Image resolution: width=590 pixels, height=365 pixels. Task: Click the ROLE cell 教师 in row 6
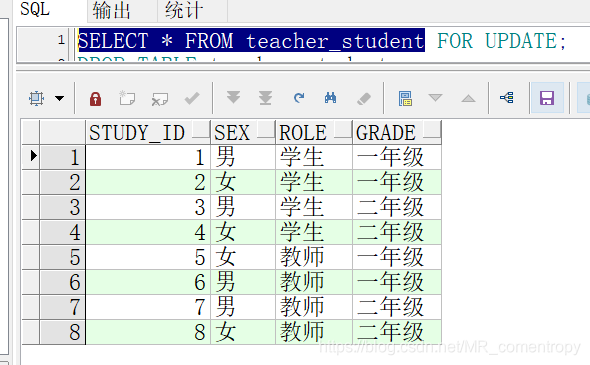pos(314,282)
